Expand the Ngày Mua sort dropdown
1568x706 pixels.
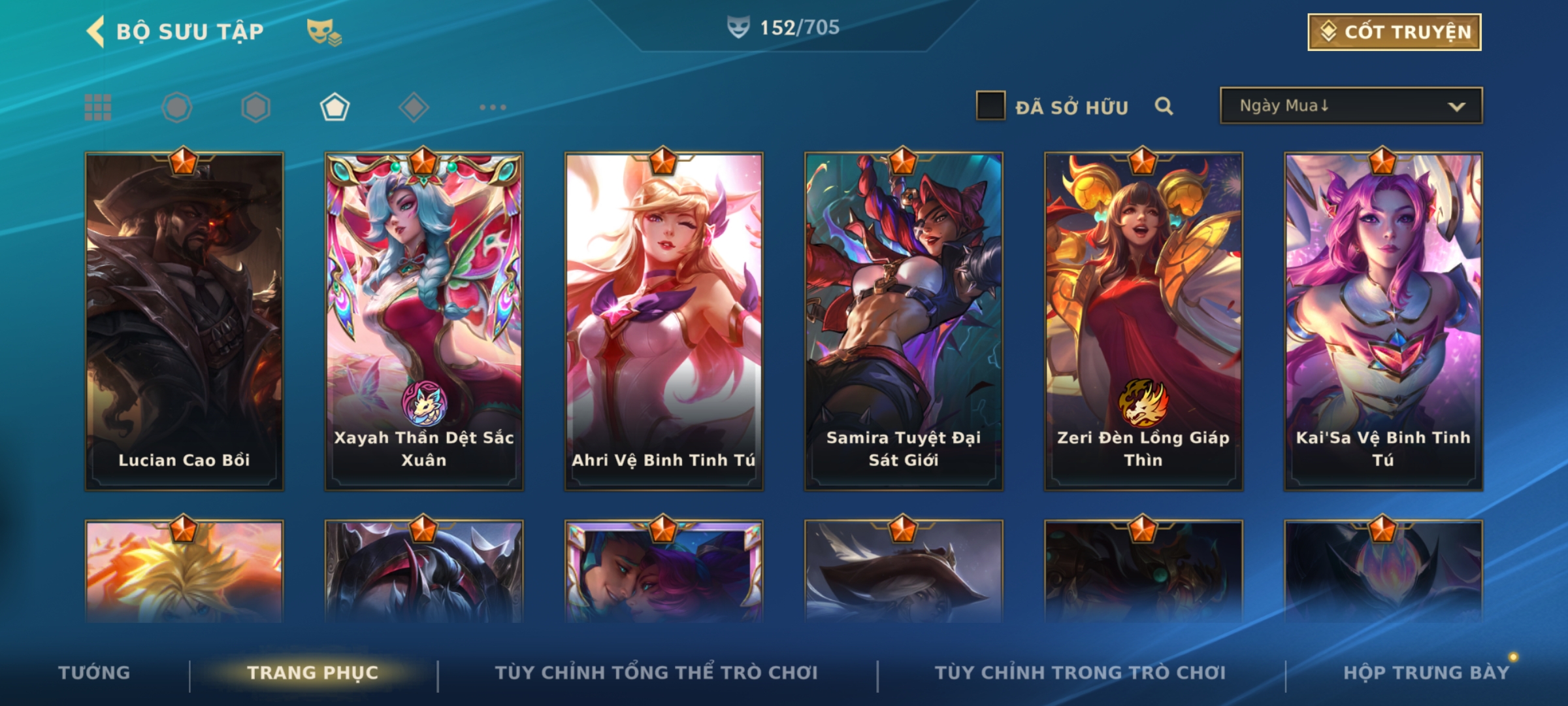pyautogui.click(x=1351, y=106)
